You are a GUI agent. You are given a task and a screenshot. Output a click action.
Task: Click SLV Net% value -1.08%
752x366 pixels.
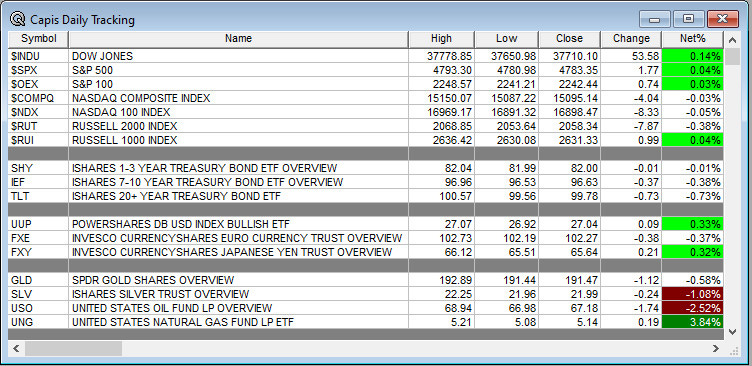[x=693, y=294]
